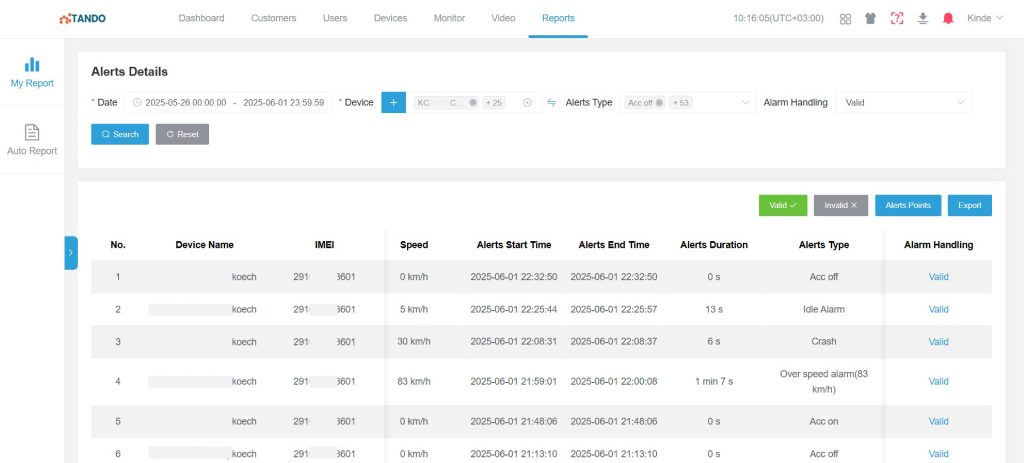Mark alerts with grey Invalid button
This screenshot has height=463, width=1024.
(840, 205)
